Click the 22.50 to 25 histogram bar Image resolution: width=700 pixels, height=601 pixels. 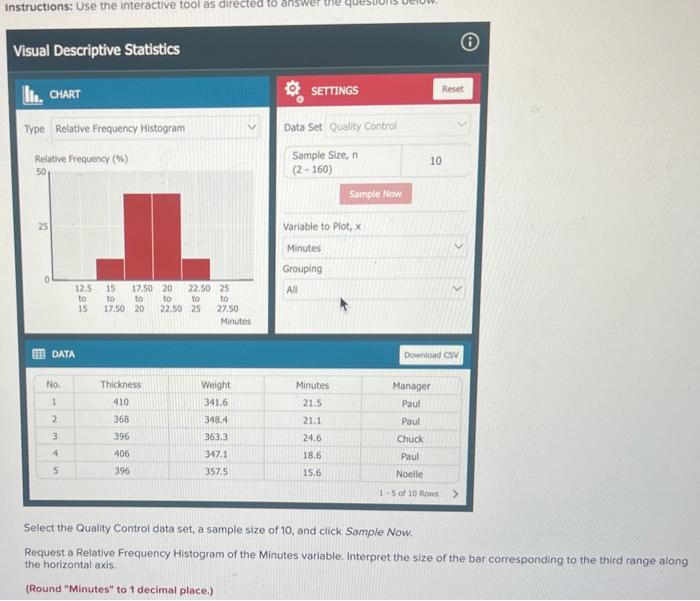pos(196,269)
